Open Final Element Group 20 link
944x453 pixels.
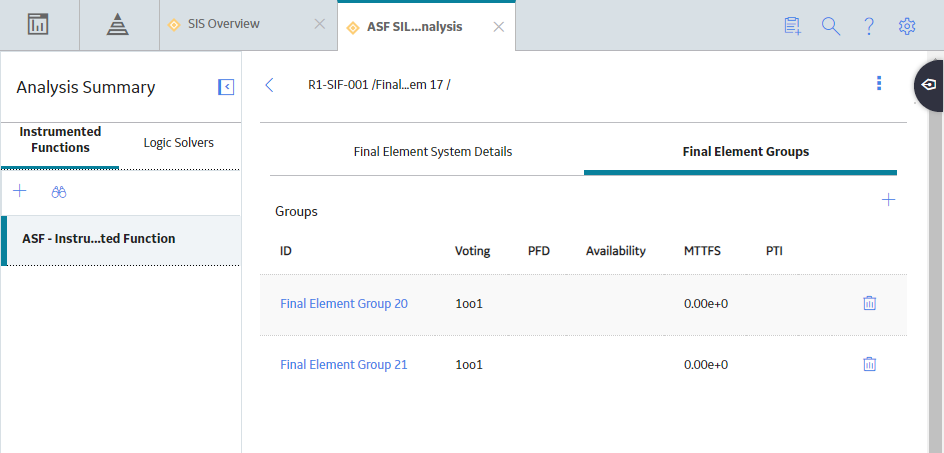(x=344, y=304)
